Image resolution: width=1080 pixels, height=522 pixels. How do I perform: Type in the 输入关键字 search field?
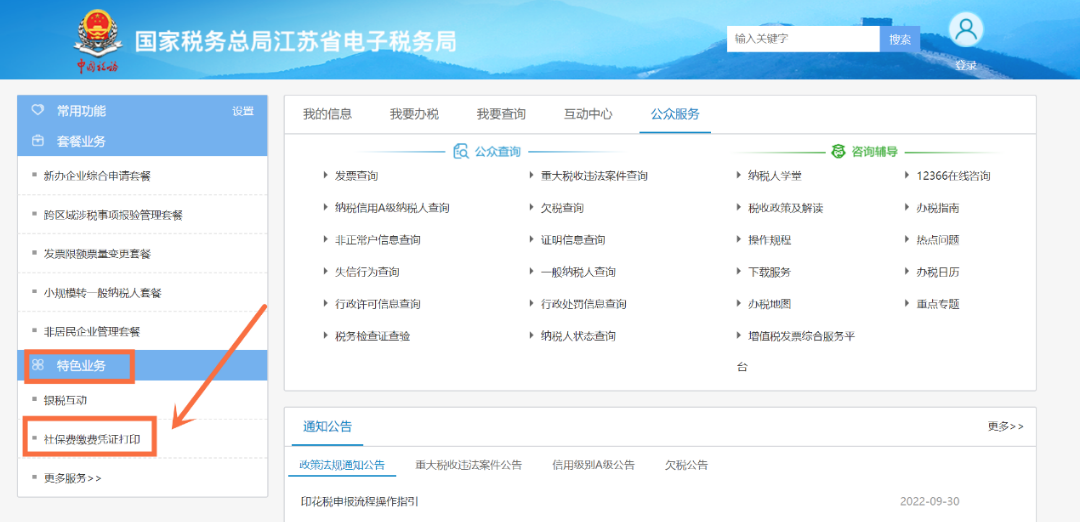(803, 39)
